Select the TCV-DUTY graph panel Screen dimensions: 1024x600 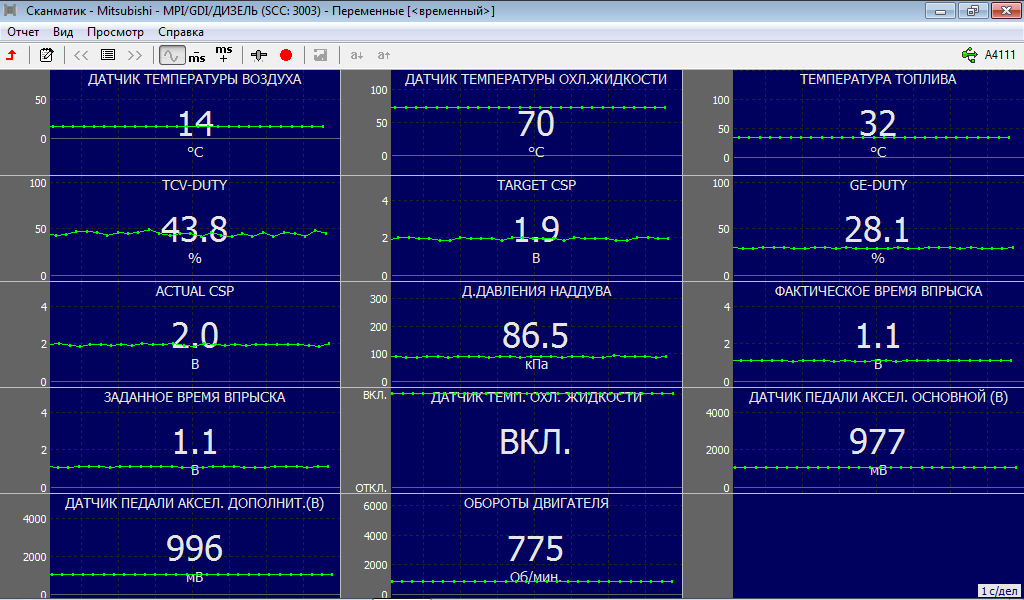194,228
